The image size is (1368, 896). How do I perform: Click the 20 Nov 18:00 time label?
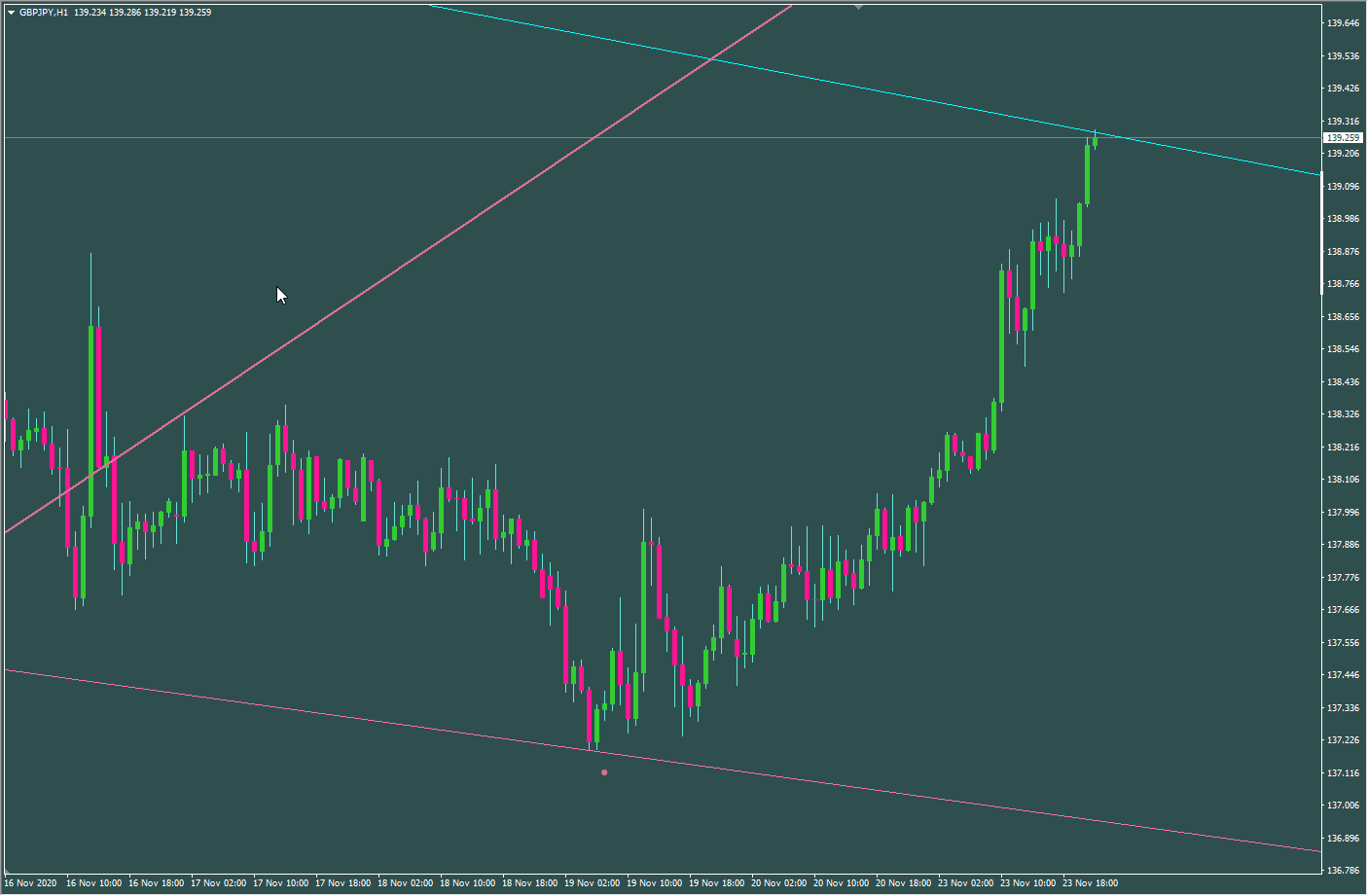coord(904,883)
